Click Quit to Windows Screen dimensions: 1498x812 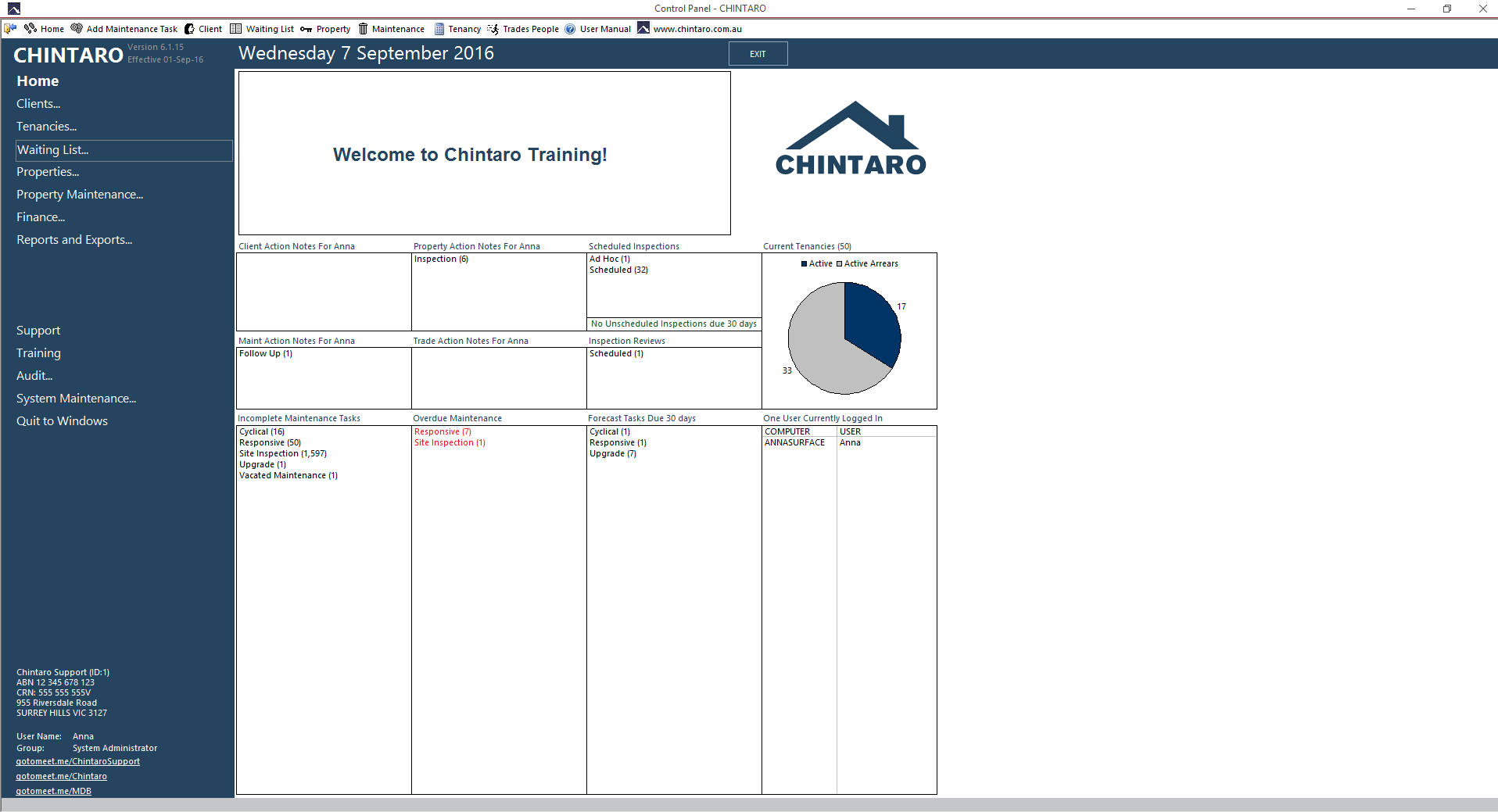click(62, 421)
